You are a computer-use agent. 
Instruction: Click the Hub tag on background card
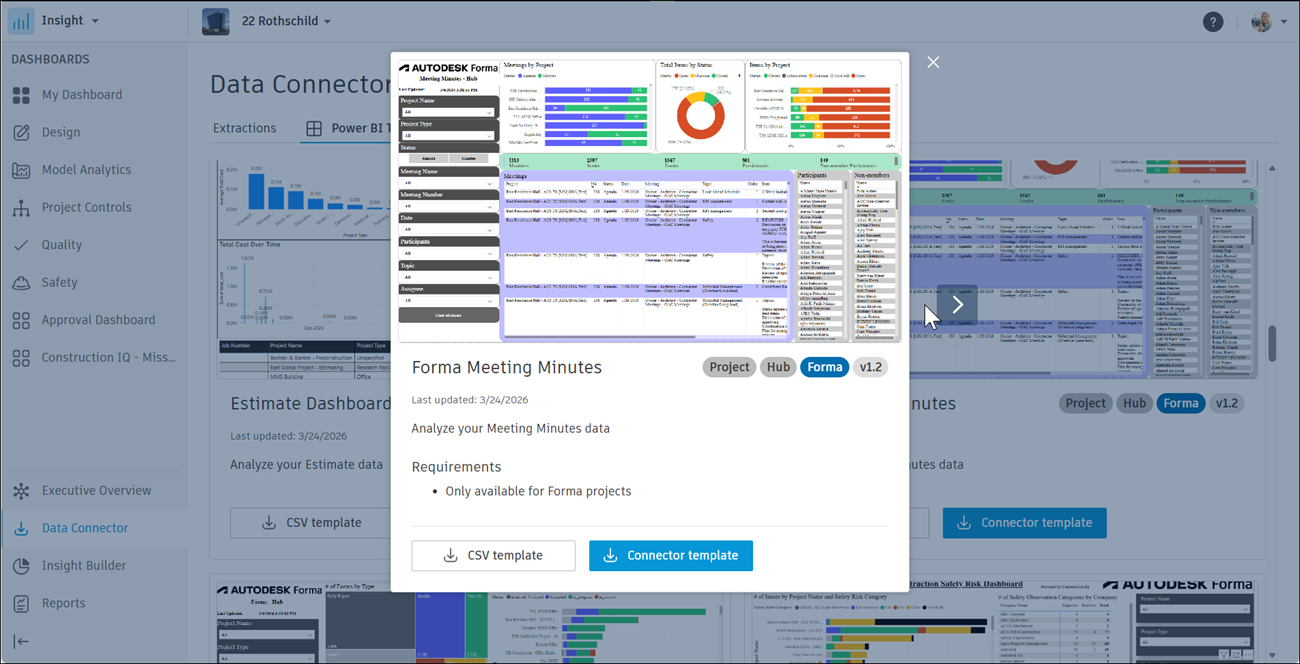[x=1134, y=403]
